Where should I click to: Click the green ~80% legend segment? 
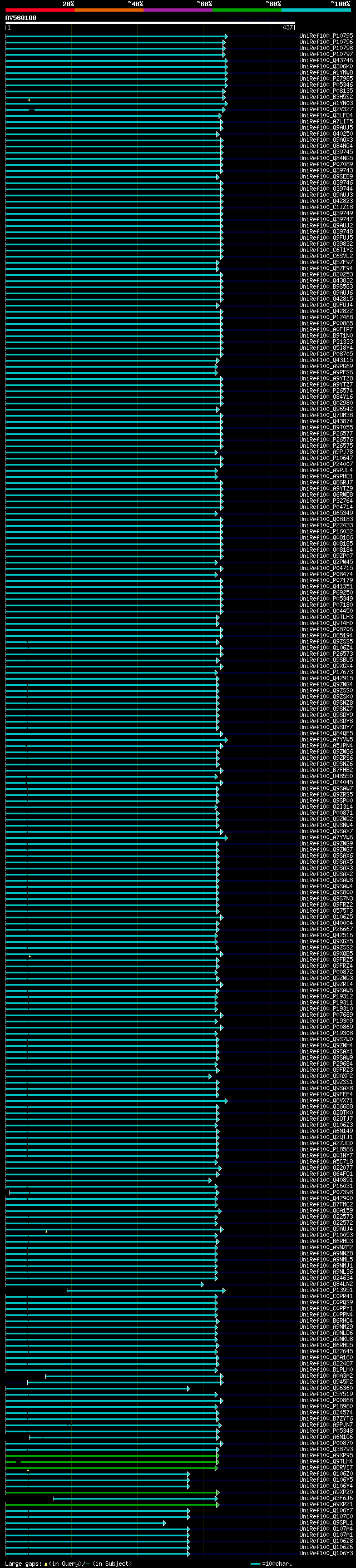coord(246,11)
